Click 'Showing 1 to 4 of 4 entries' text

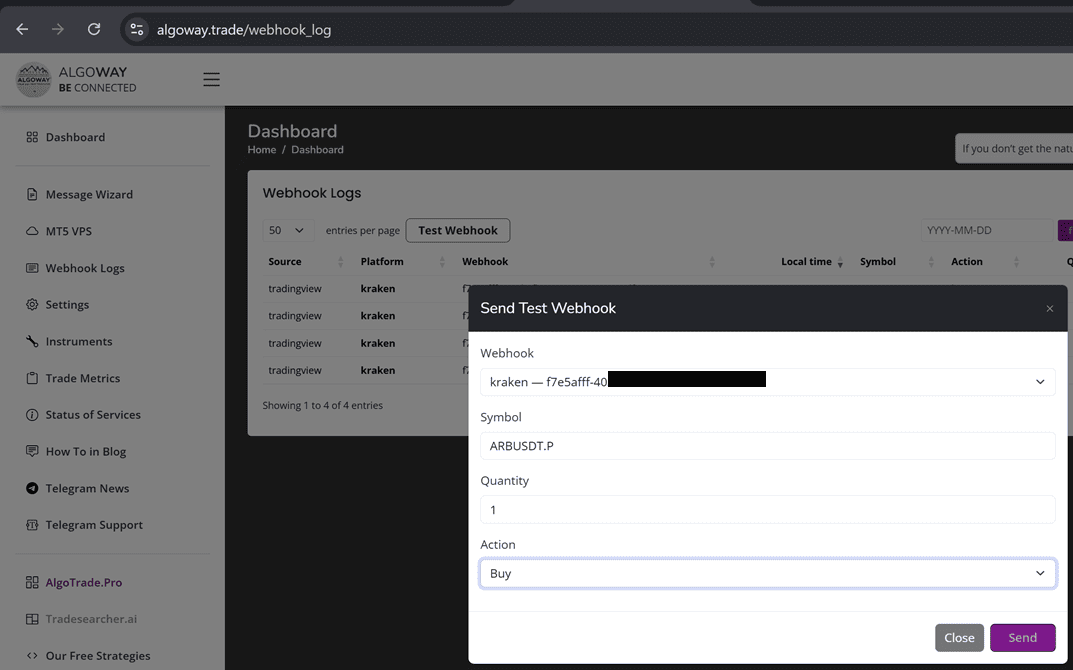click(322, 405)
